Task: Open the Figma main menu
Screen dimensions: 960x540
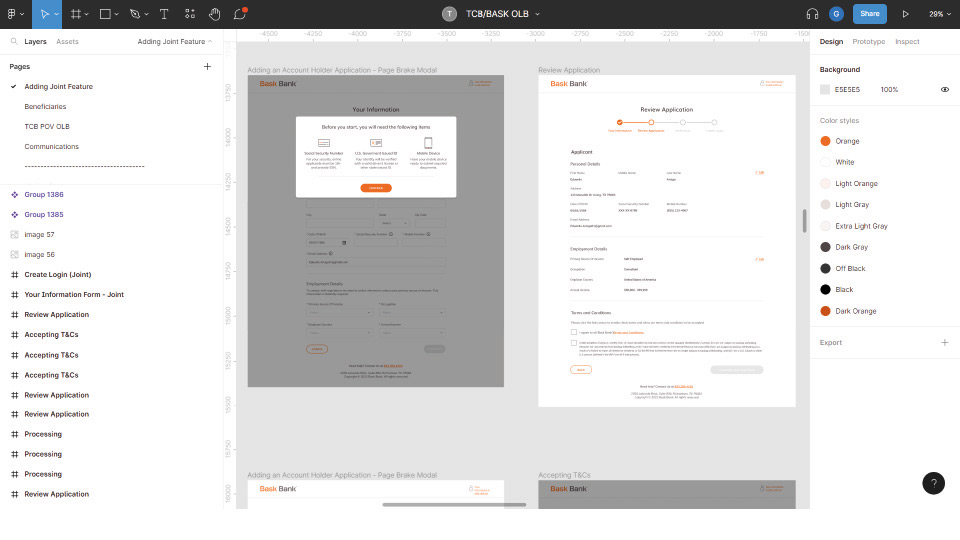Action: point(12,13)
